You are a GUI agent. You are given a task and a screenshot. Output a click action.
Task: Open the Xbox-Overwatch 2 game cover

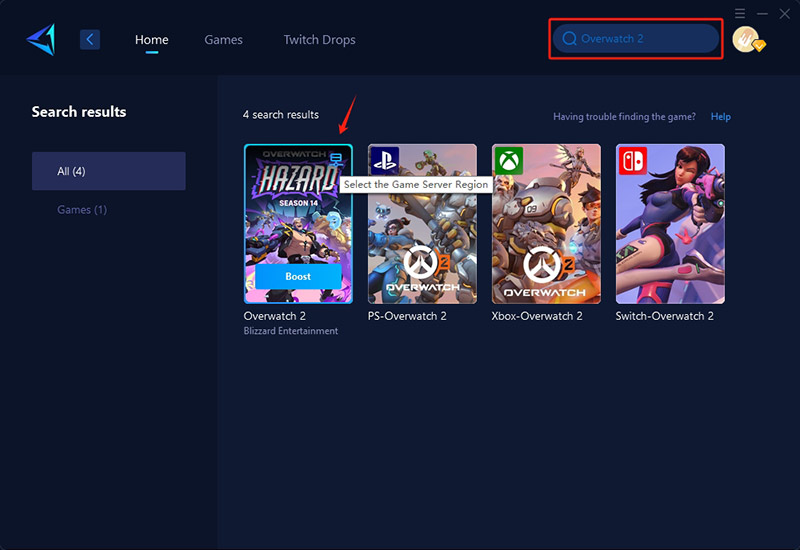click(546, 224)
